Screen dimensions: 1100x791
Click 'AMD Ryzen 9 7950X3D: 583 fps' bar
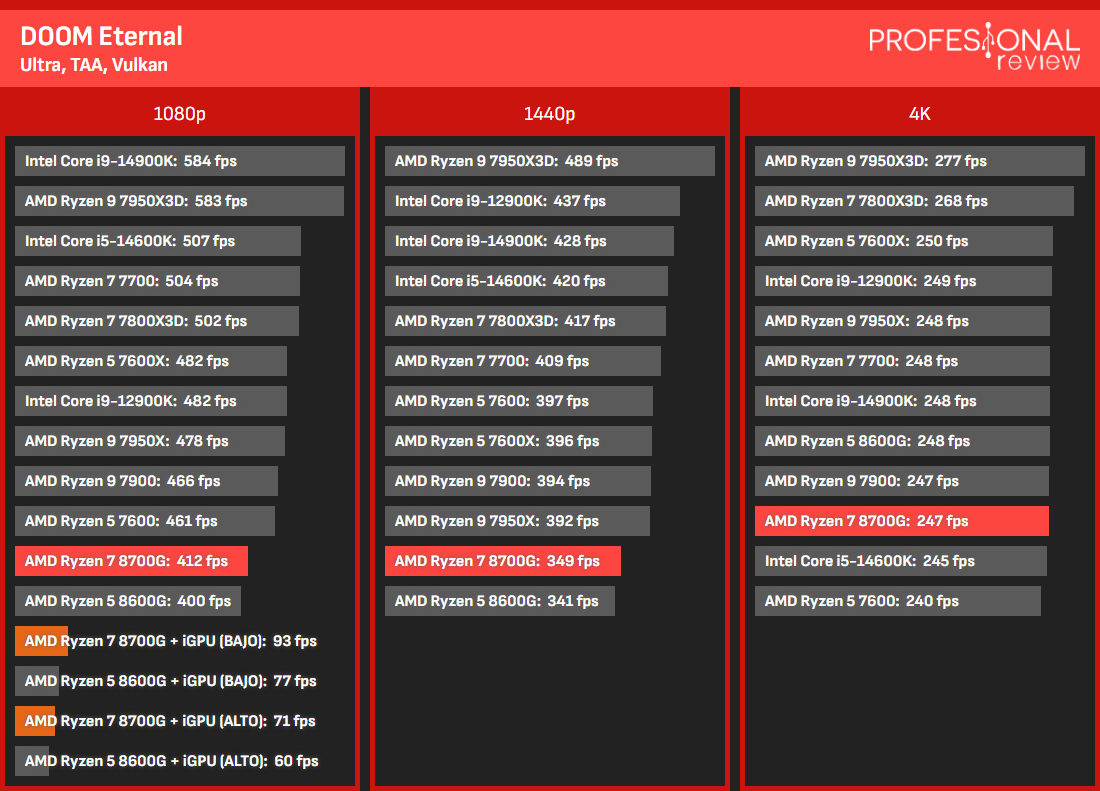pyautogui.click(x=180, y=201)
